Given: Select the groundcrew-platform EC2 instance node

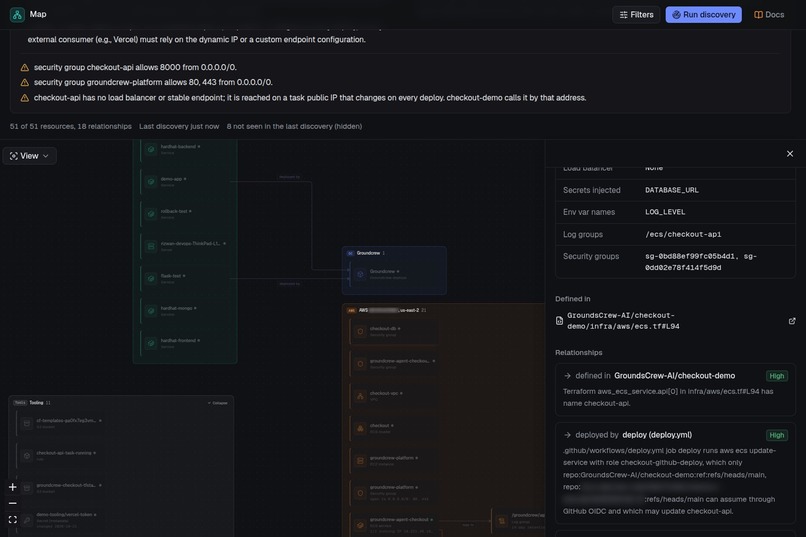Looking at the screenshot, I should (395, 461).
